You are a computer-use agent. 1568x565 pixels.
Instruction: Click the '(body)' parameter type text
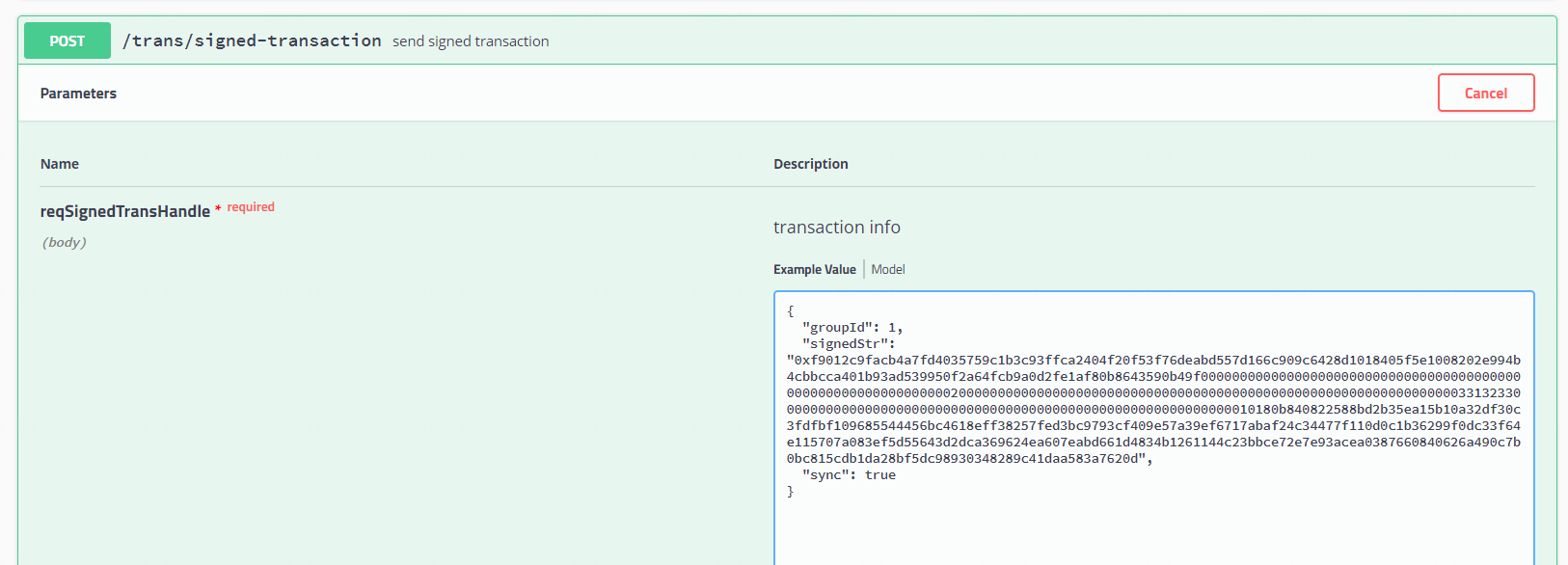(x=64, y=242)
